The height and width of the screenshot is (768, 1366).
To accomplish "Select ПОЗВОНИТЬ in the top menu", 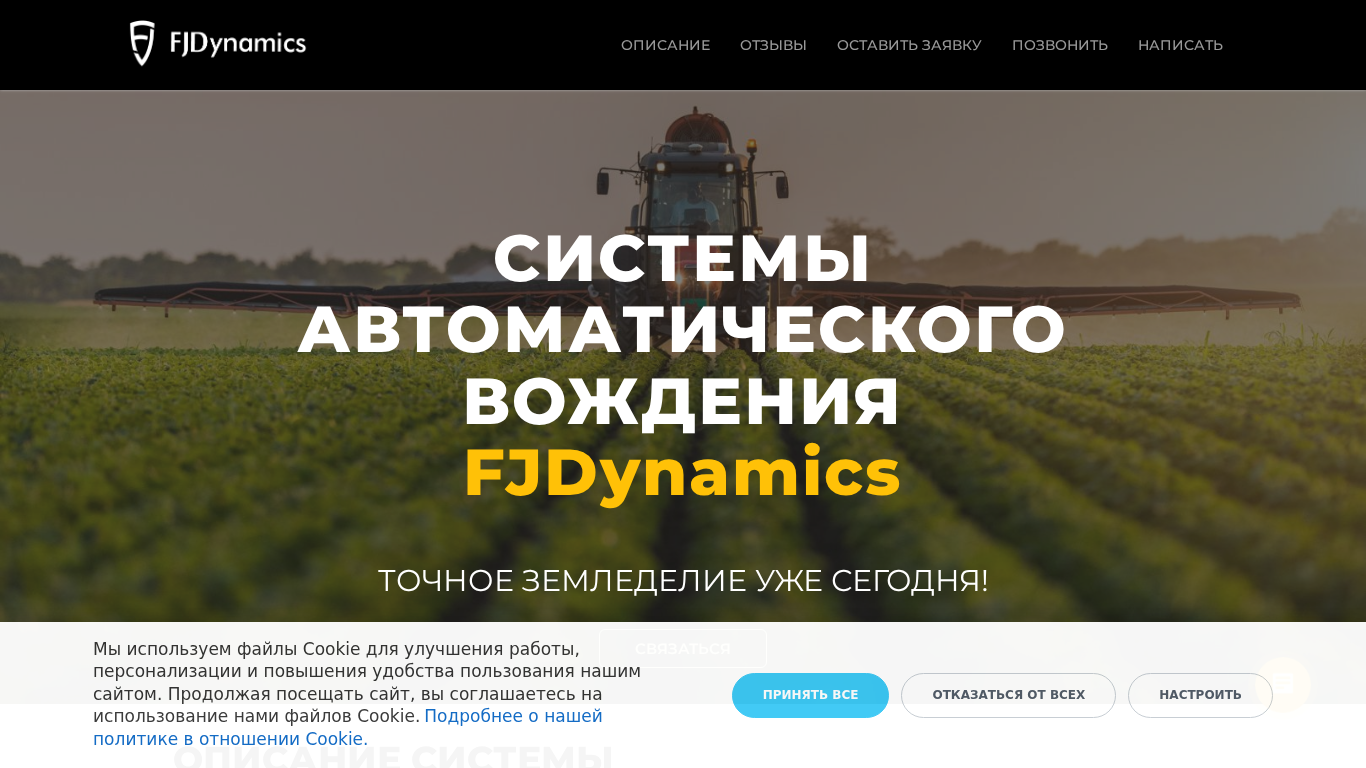I will 1060,45.
